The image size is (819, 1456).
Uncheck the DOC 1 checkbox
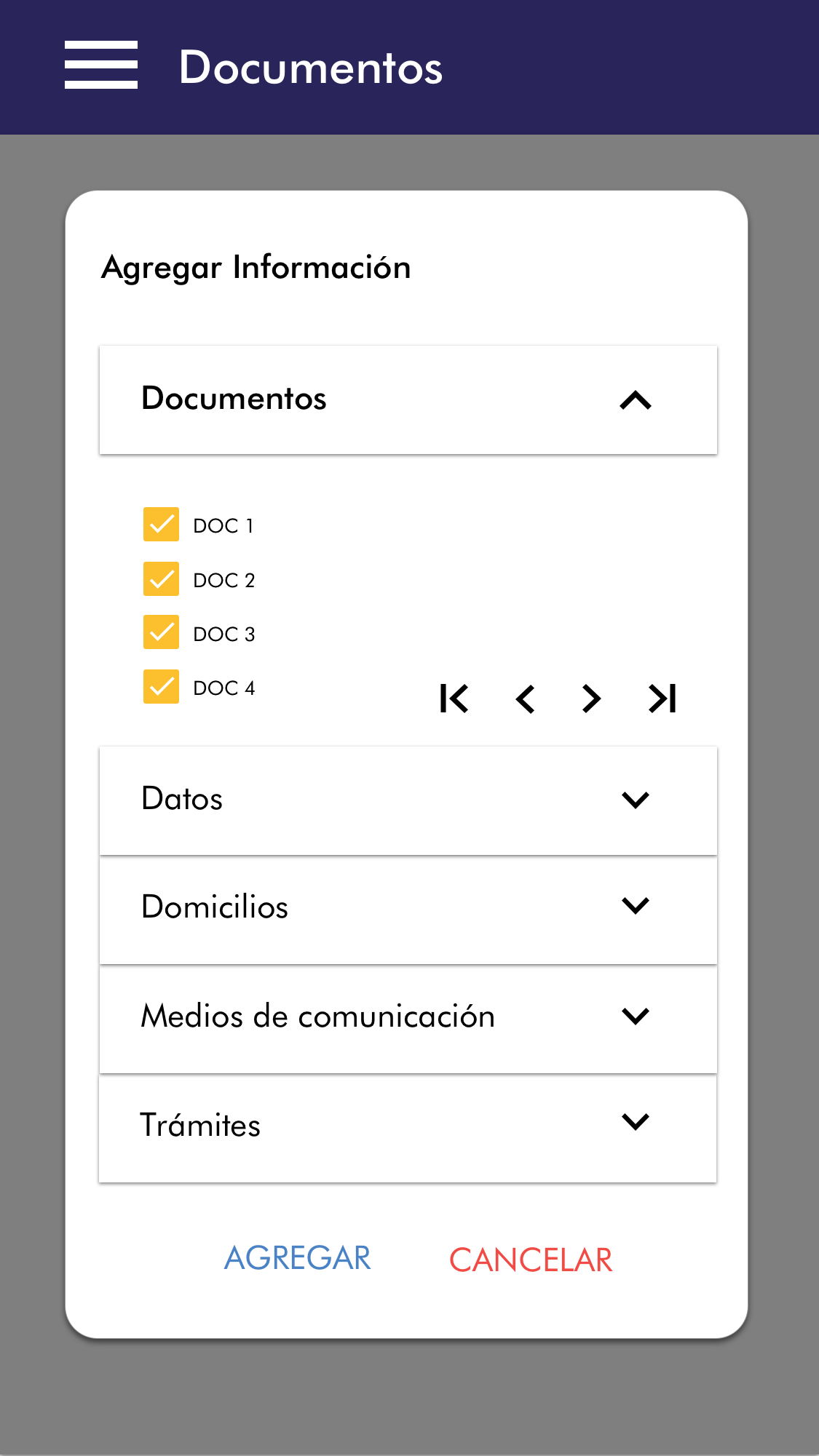tap(161, 525)
